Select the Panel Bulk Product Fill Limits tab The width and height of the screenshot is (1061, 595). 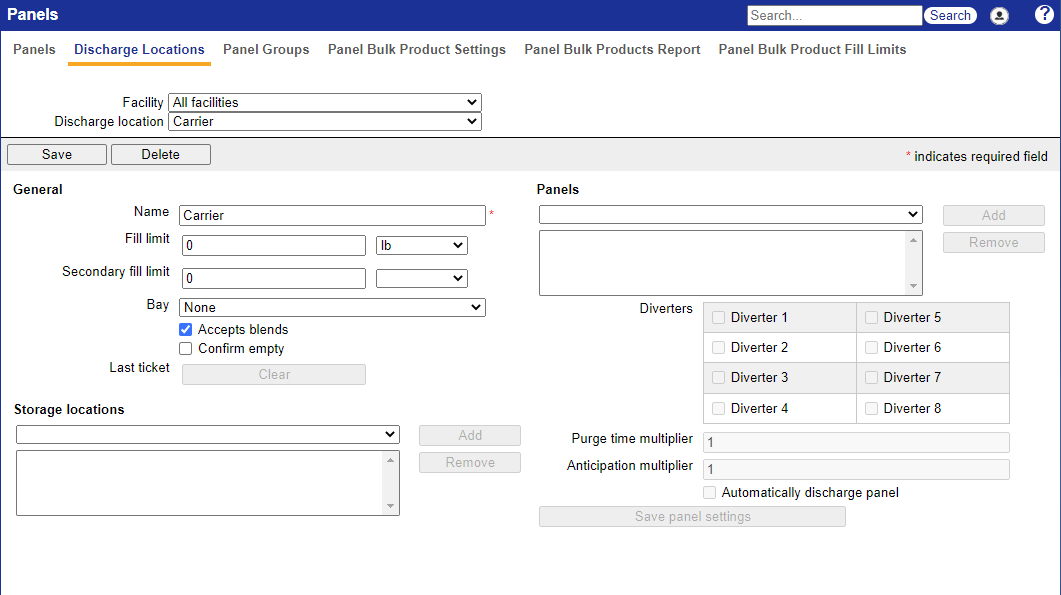812,50
